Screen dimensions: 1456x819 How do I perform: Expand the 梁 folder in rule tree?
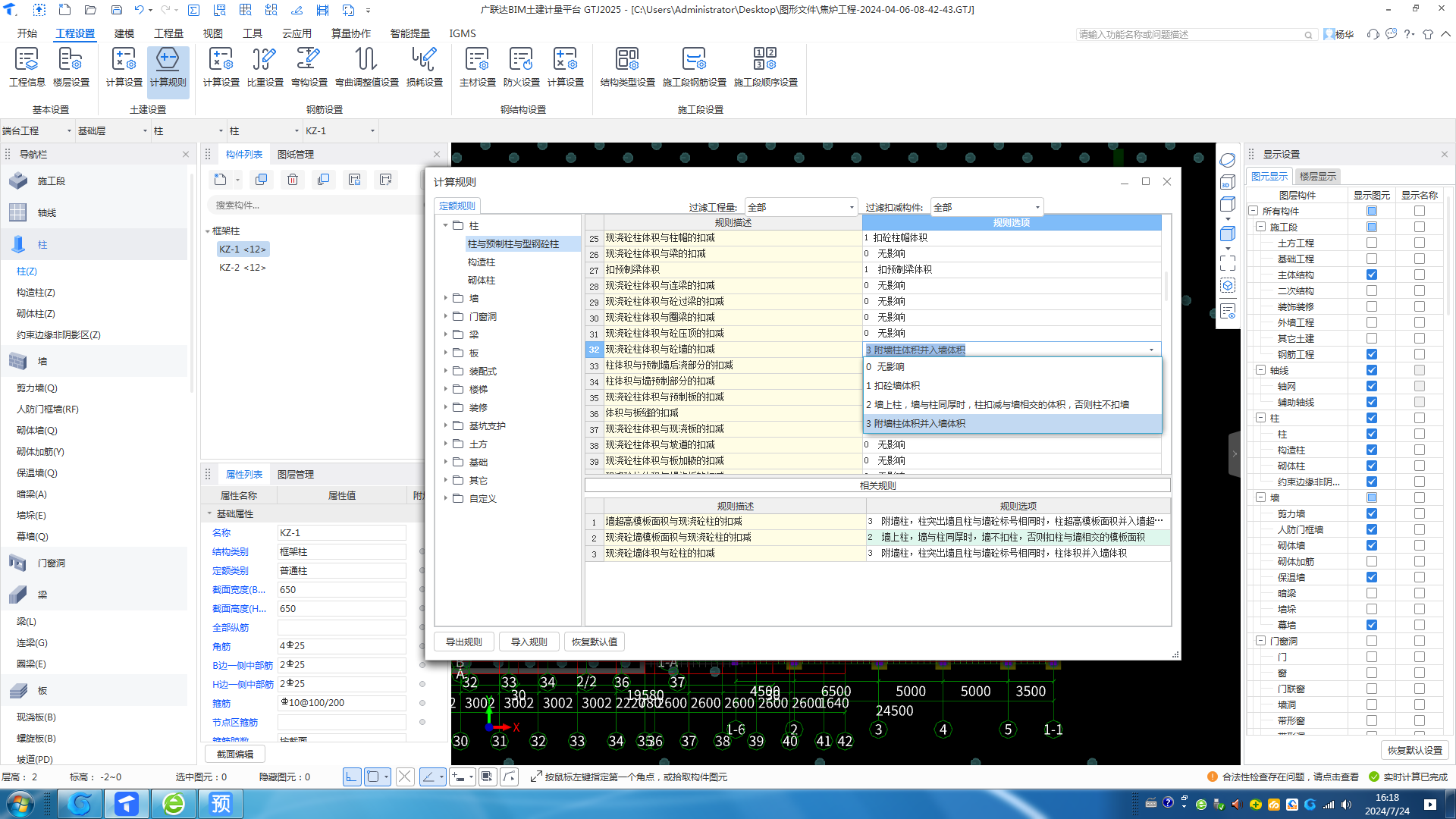pyautogui.click(x=446, y=334)
